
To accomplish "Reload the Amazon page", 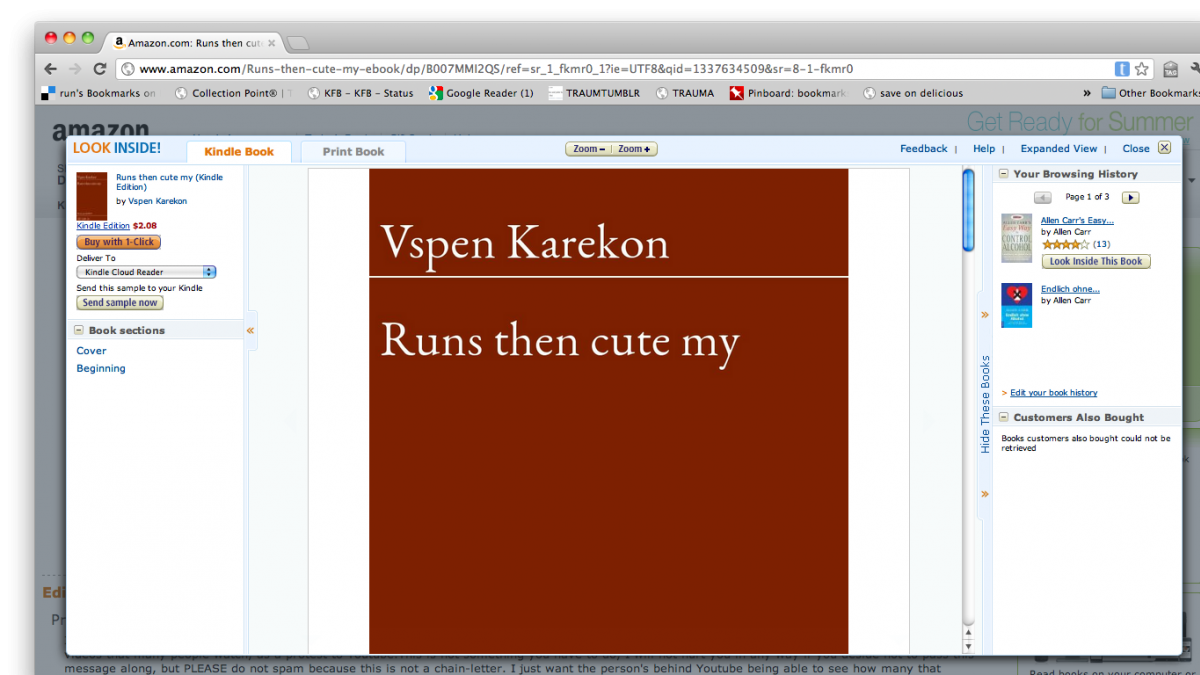I will [99, 69].
